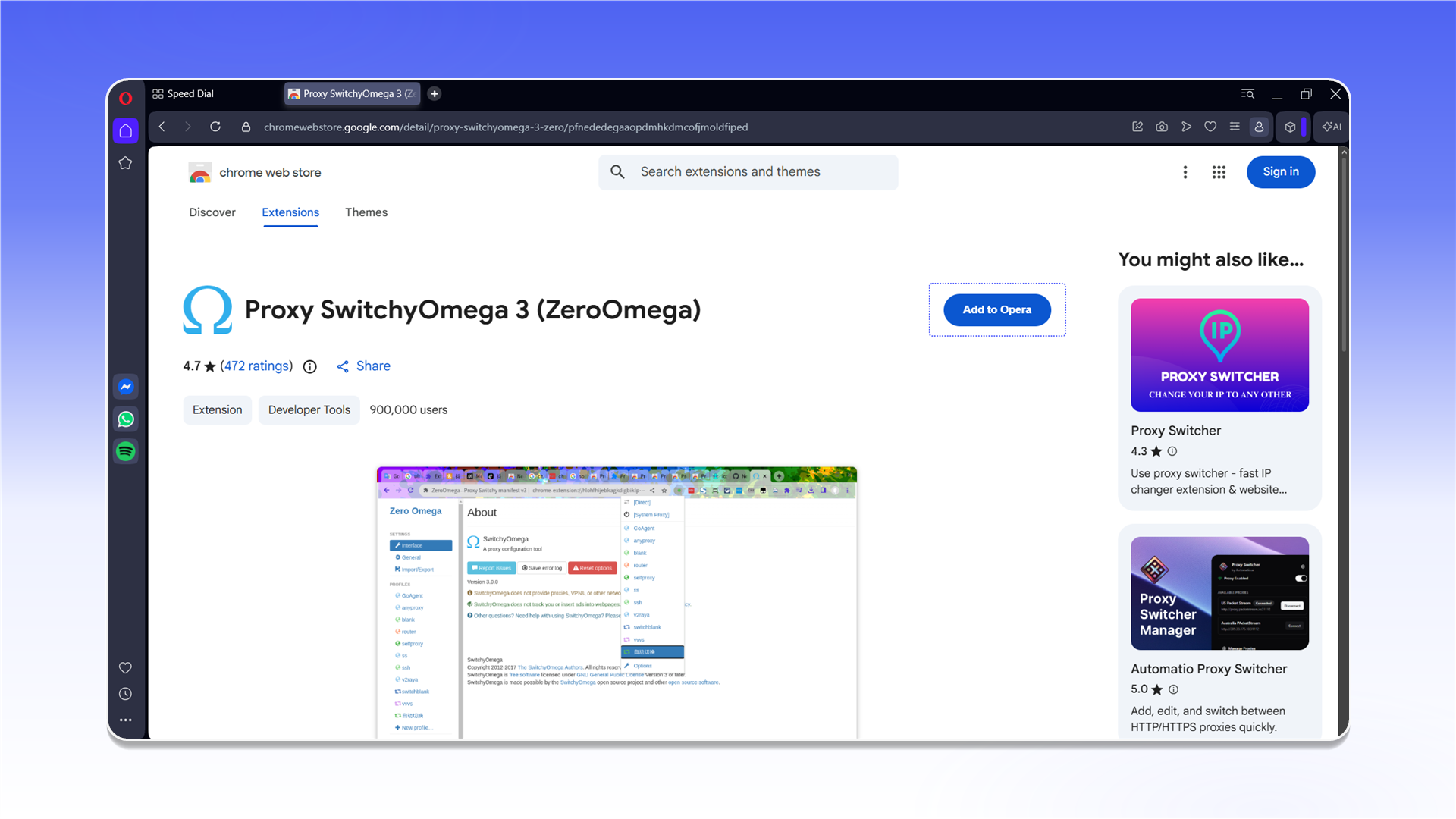The image size is (1456, 819).
Task: Click the Sign in button
Action: click(x=1281, y=172)
